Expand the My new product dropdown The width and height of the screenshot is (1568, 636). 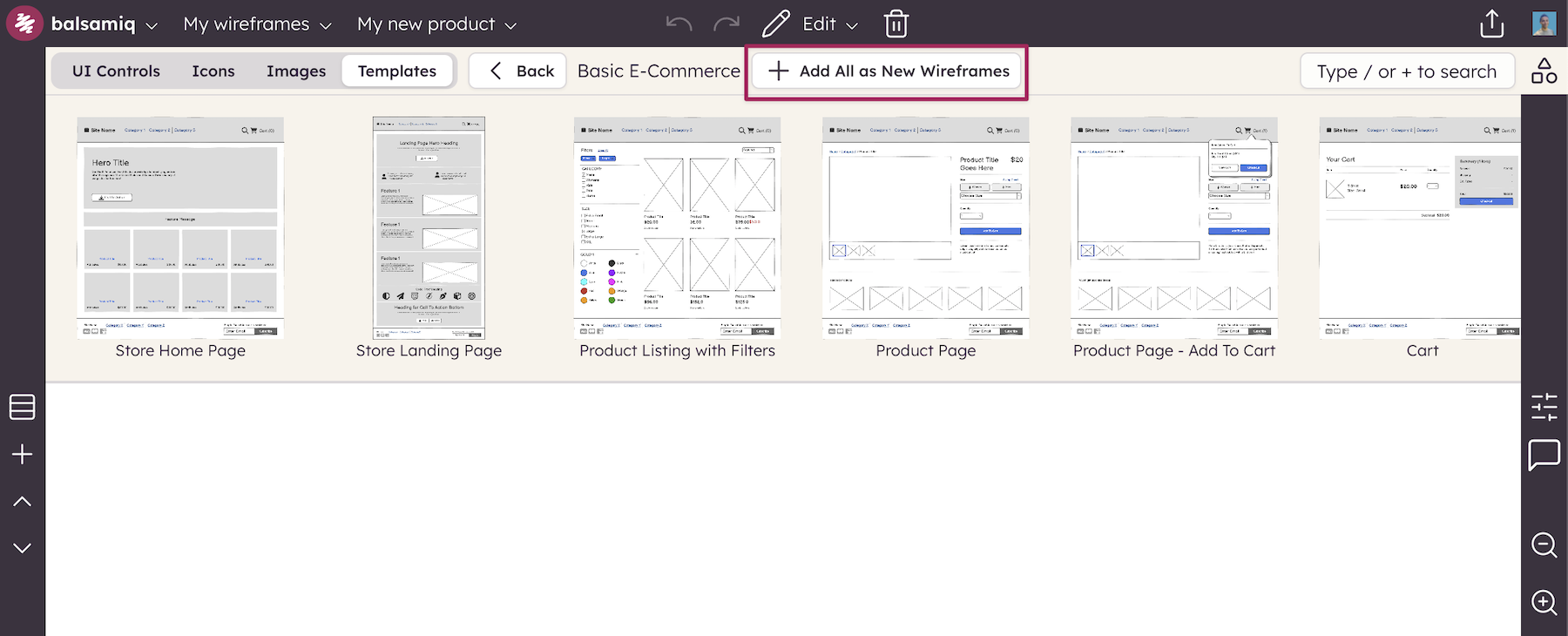coord(436,24)
